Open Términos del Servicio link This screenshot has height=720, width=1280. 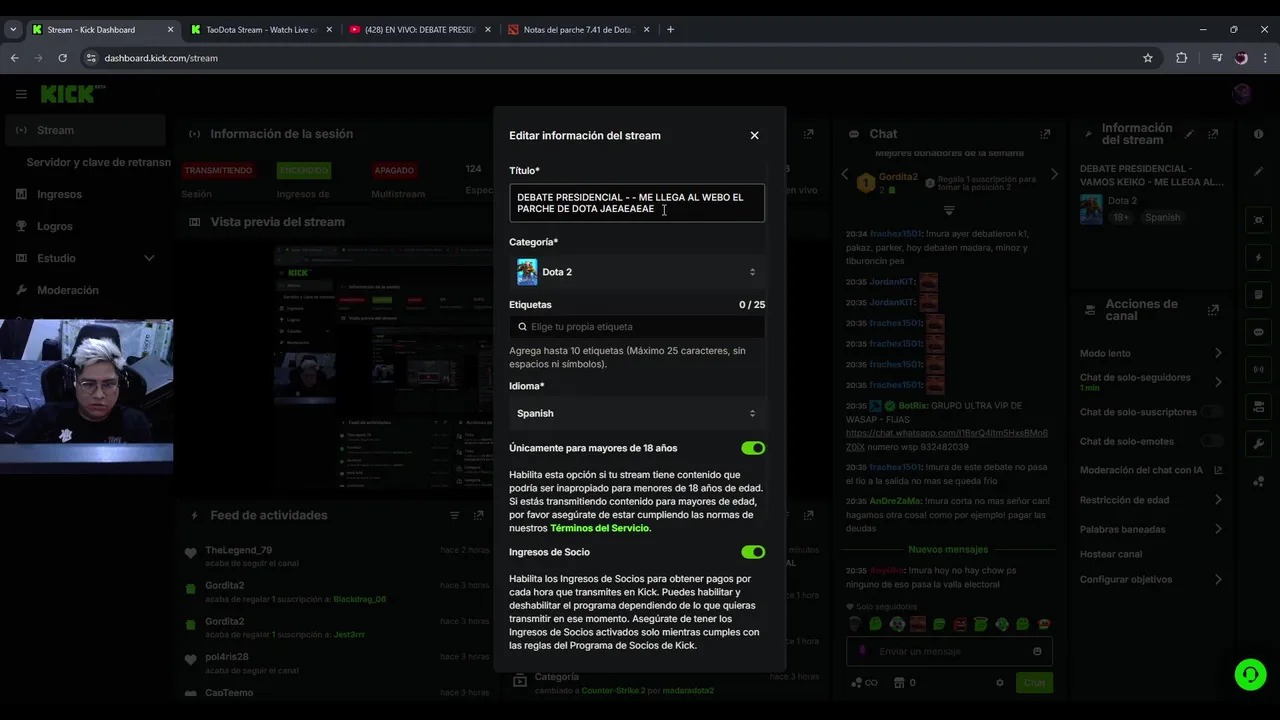click(600, 528)
